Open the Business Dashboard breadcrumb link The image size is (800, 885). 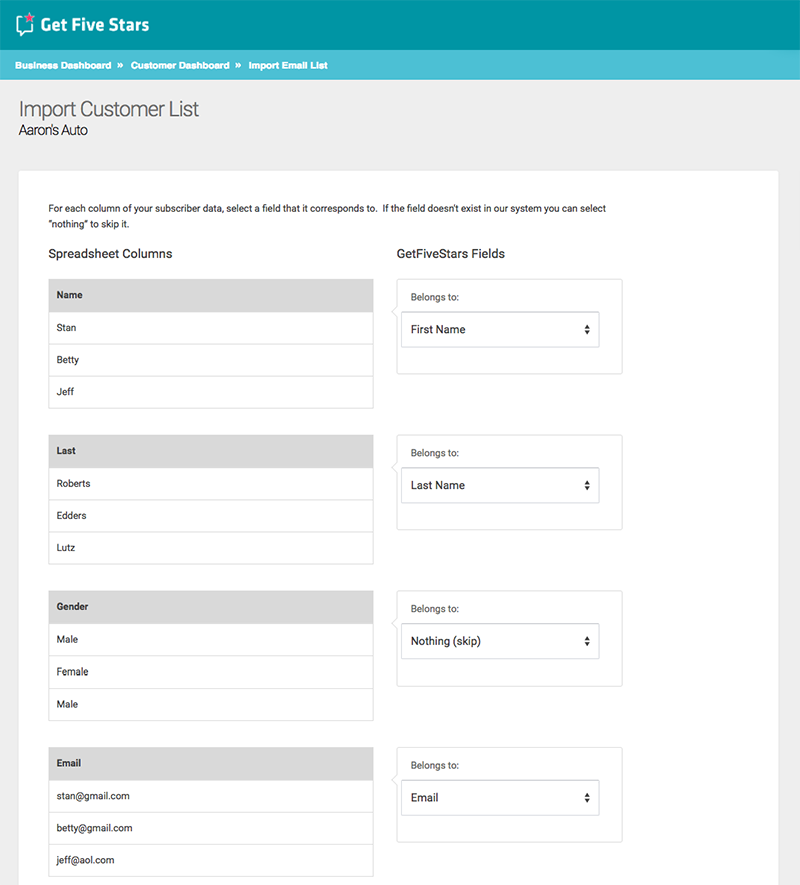[x=63, y=65]
